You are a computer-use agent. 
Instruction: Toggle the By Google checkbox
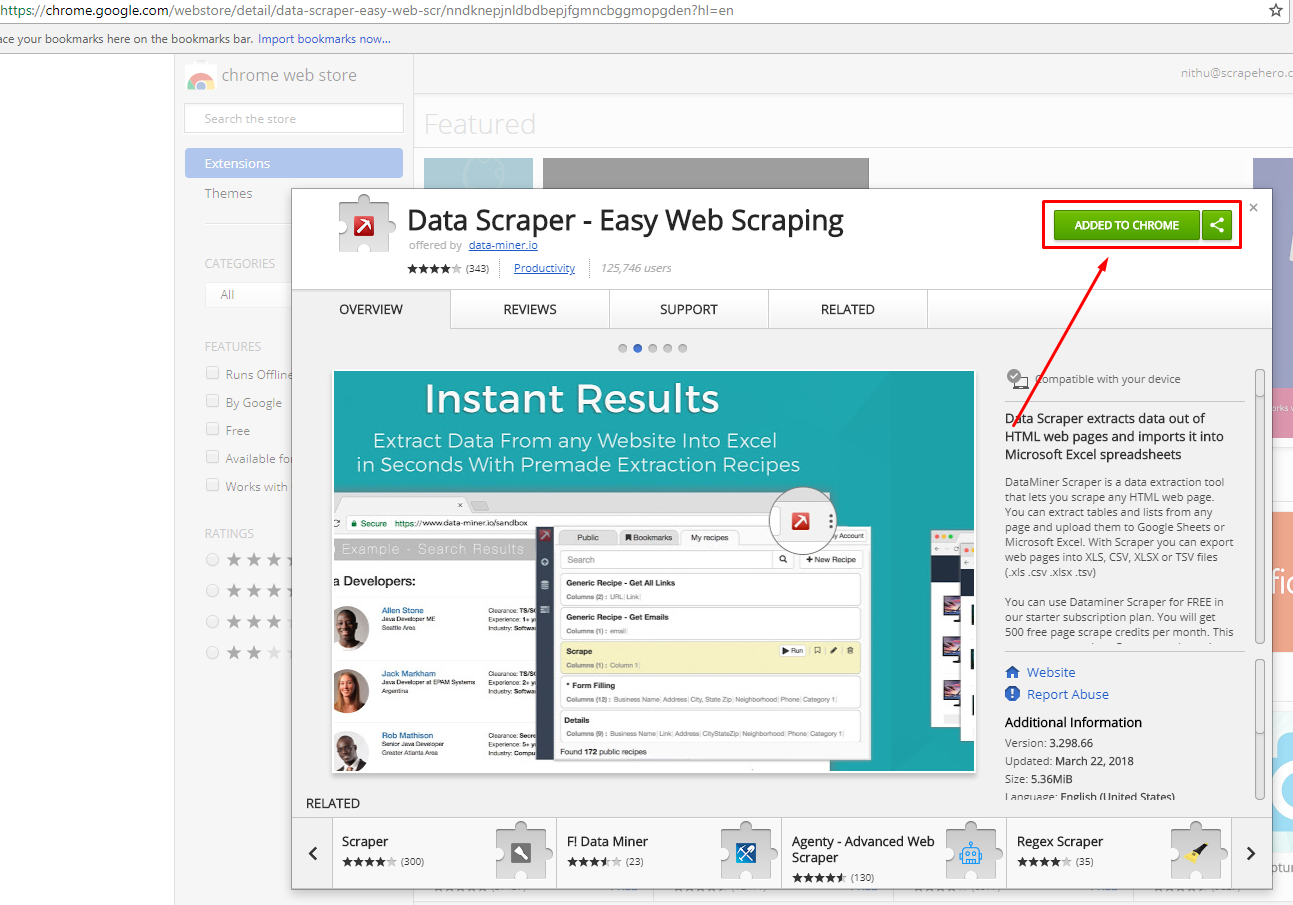click(x=212, y=401)
